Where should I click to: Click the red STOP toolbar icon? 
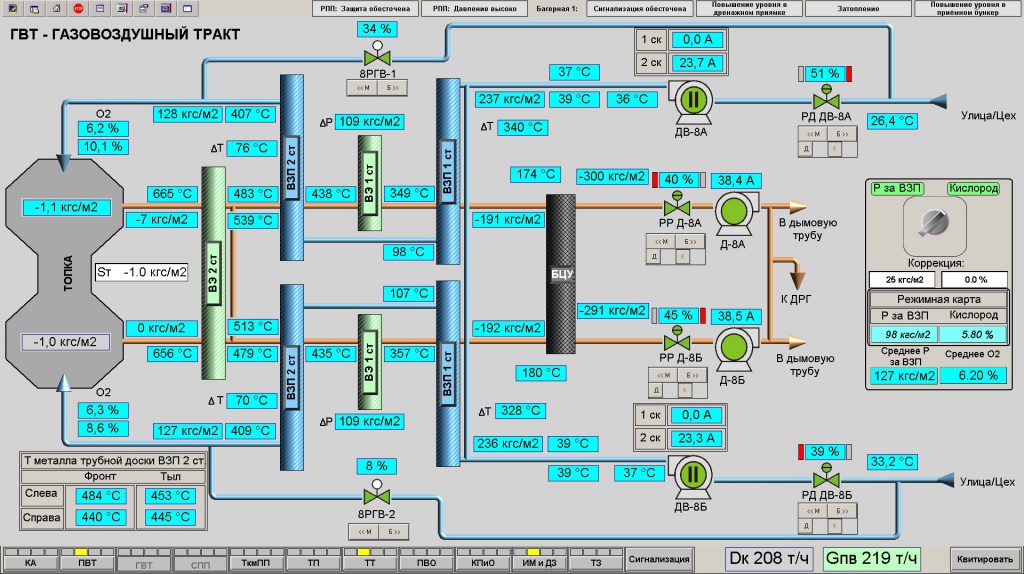78,8
